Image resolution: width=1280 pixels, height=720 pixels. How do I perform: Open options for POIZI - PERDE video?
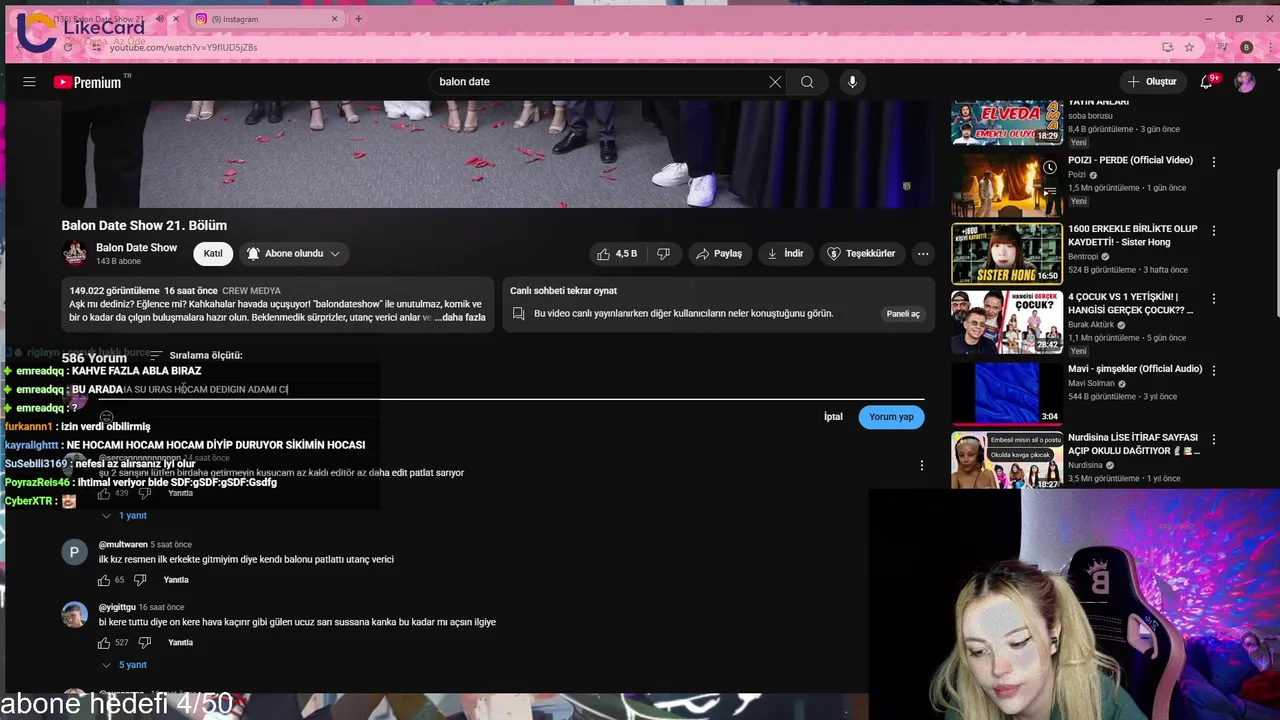[1214, 162]
